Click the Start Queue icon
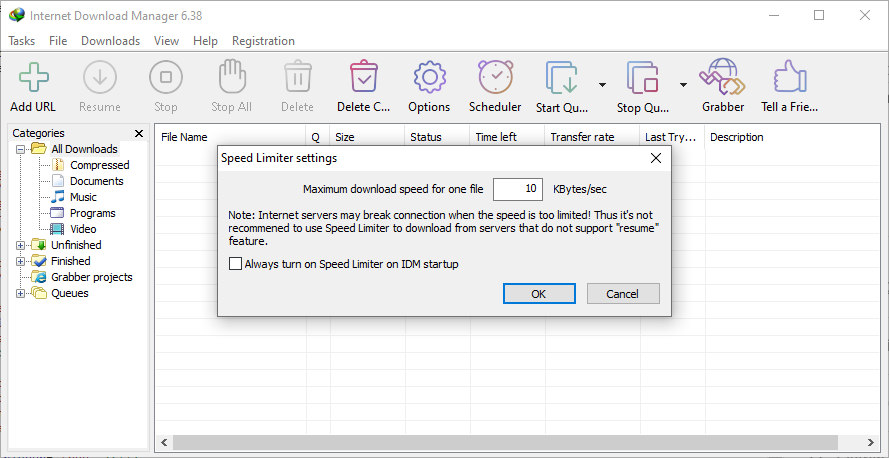 pyautogui.click(x=562, y=78)
